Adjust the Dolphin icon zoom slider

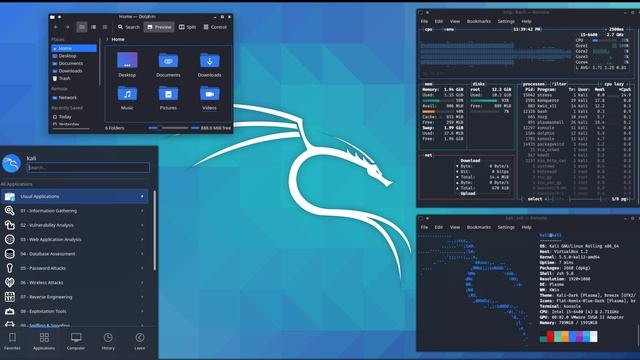(x=168, y=128)
